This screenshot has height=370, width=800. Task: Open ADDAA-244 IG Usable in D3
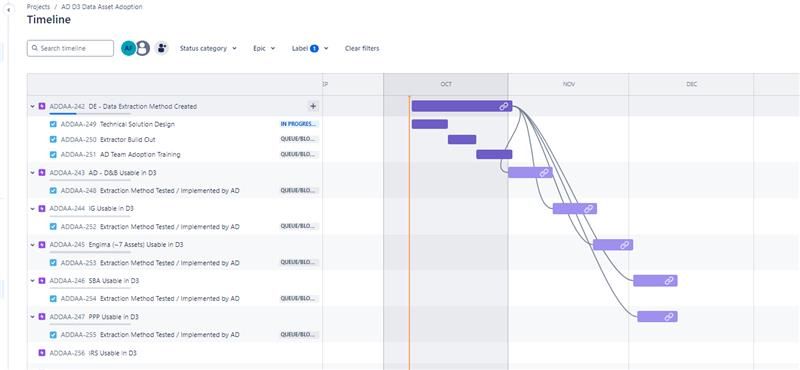[92, 209]
